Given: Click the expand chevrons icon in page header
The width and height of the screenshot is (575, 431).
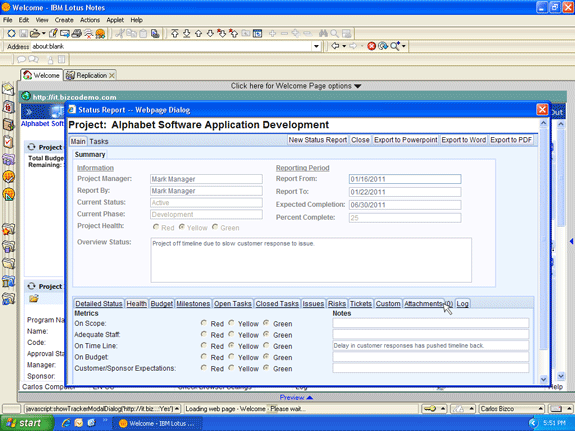Looking at the screenshot, I should 29,112.
